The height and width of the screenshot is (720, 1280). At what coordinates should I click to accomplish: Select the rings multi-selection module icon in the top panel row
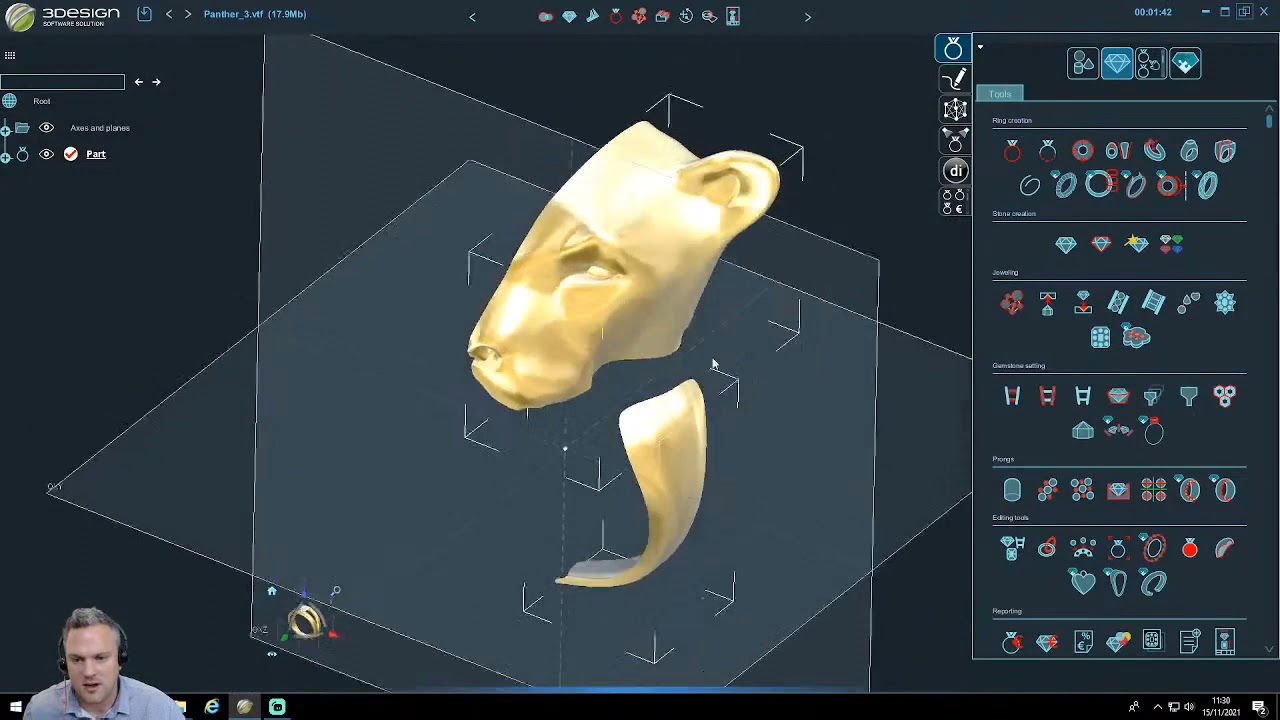(x=1151, y=64)
